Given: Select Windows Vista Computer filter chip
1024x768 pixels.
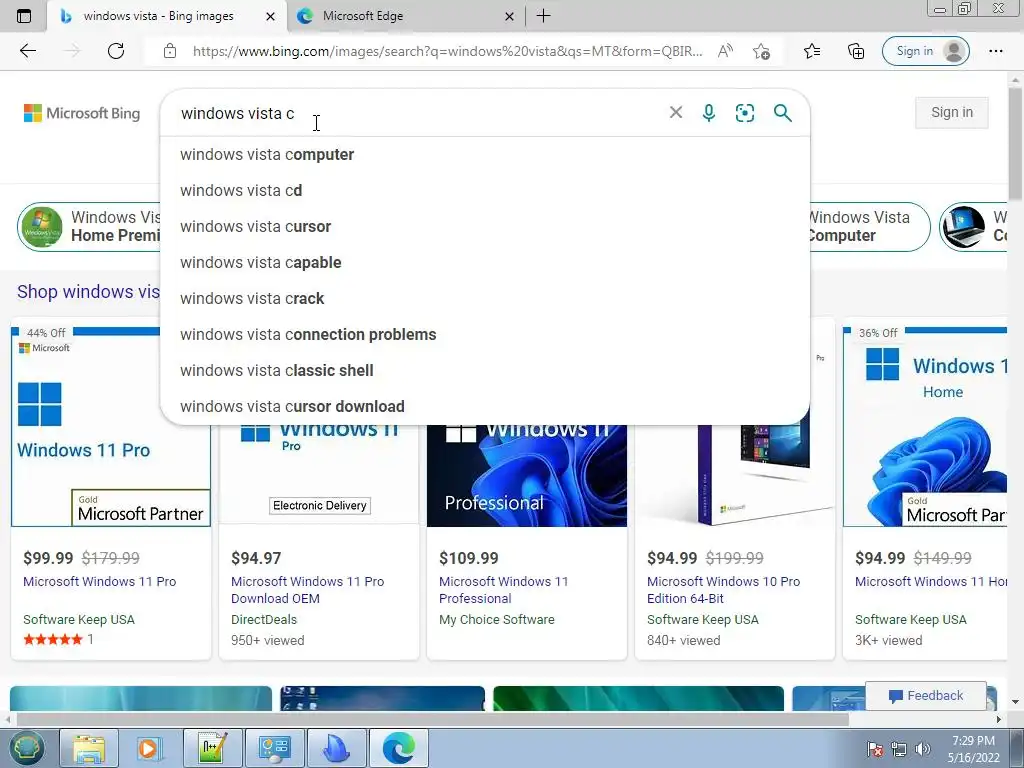Looking at the screenshot, I should coord(869,227).
